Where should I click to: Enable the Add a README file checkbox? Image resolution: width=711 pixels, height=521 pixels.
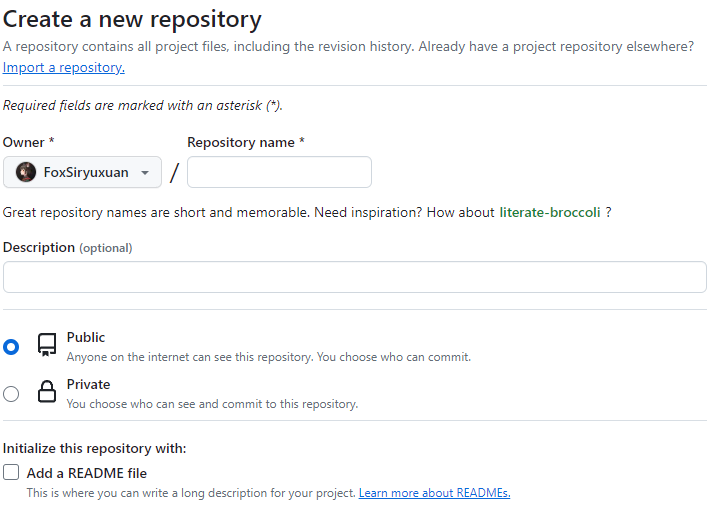pyautogui.click(x=11, y=472)
